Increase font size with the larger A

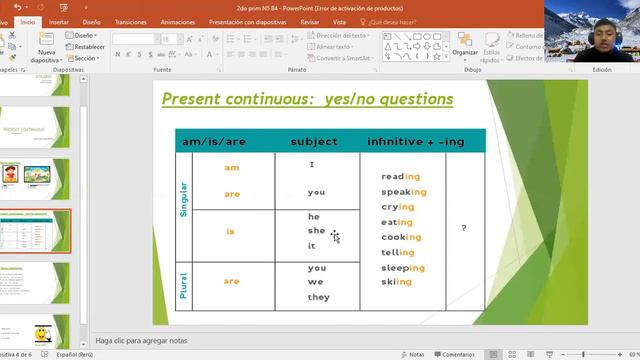coord(189,39)
